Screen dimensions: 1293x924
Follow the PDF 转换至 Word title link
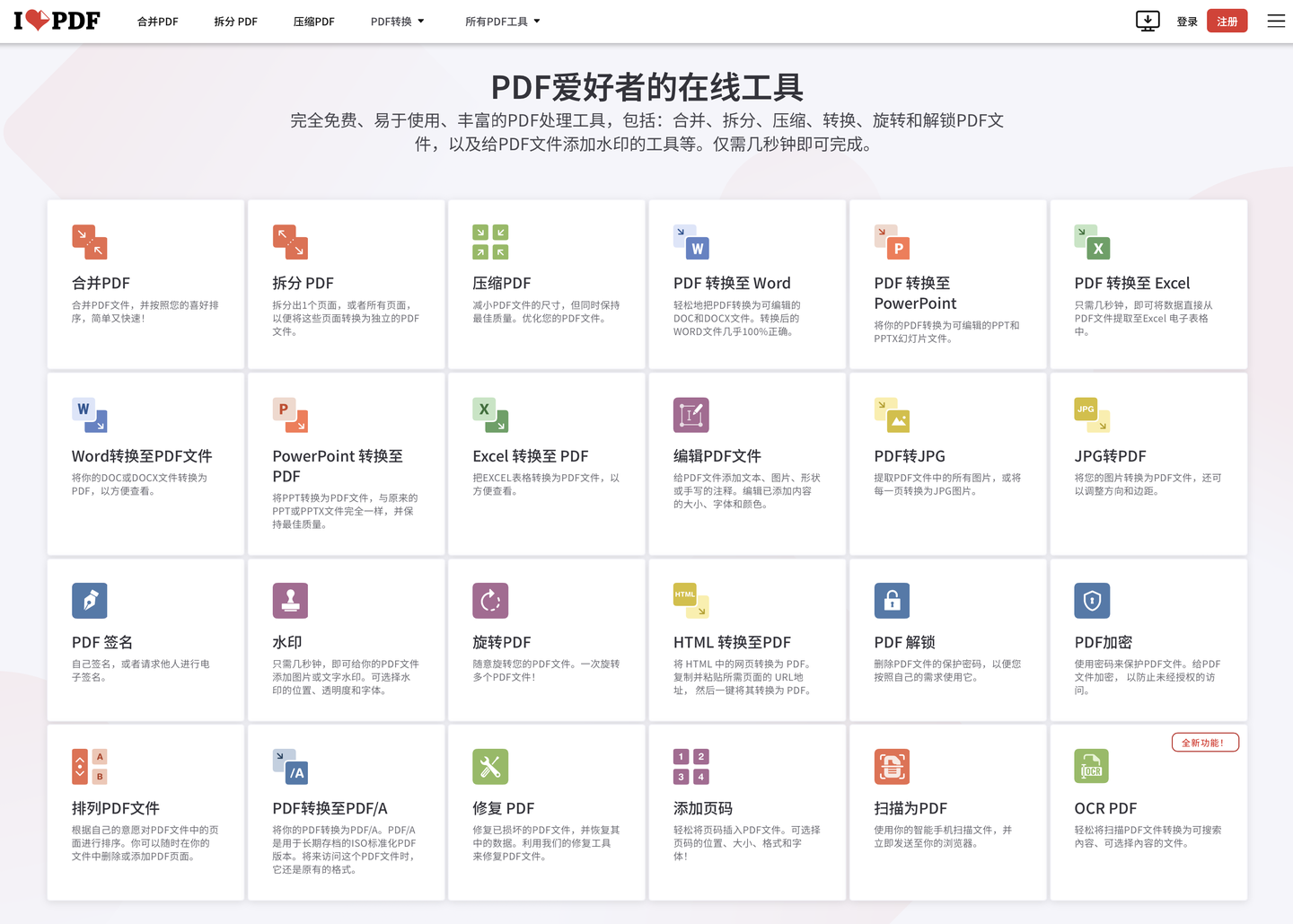(x=732, y=283)
